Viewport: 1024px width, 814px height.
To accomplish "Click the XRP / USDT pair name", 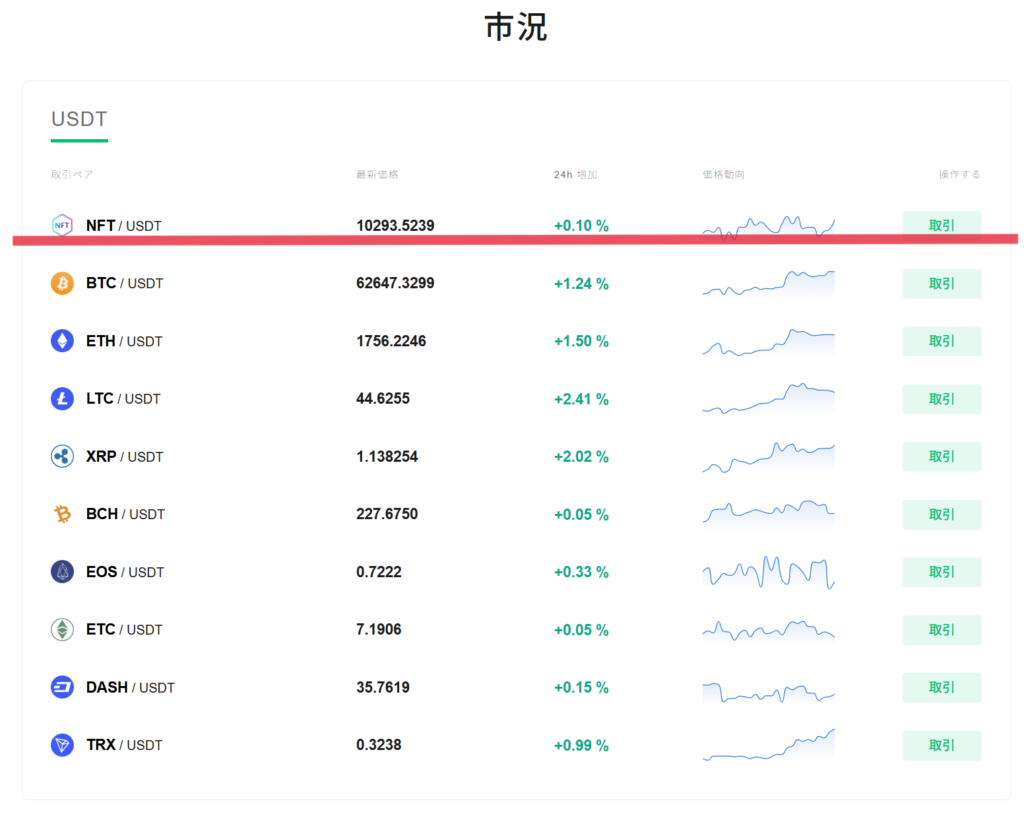I will (x=125, y=457).
